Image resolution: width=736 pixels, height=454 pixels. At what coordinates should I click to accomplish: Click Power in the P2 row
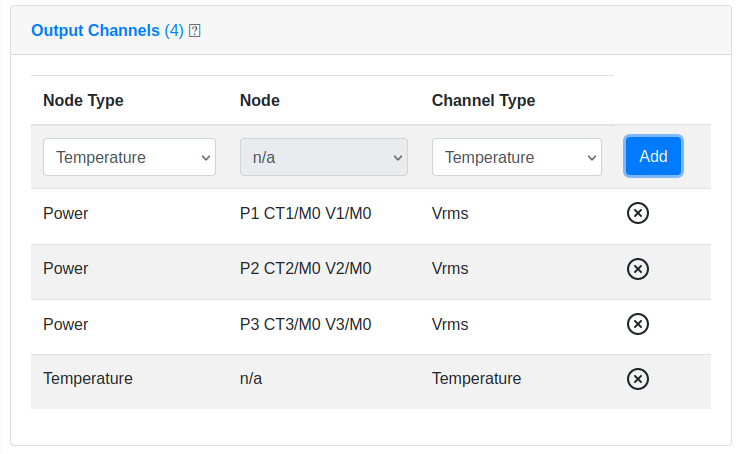point(66,269)
